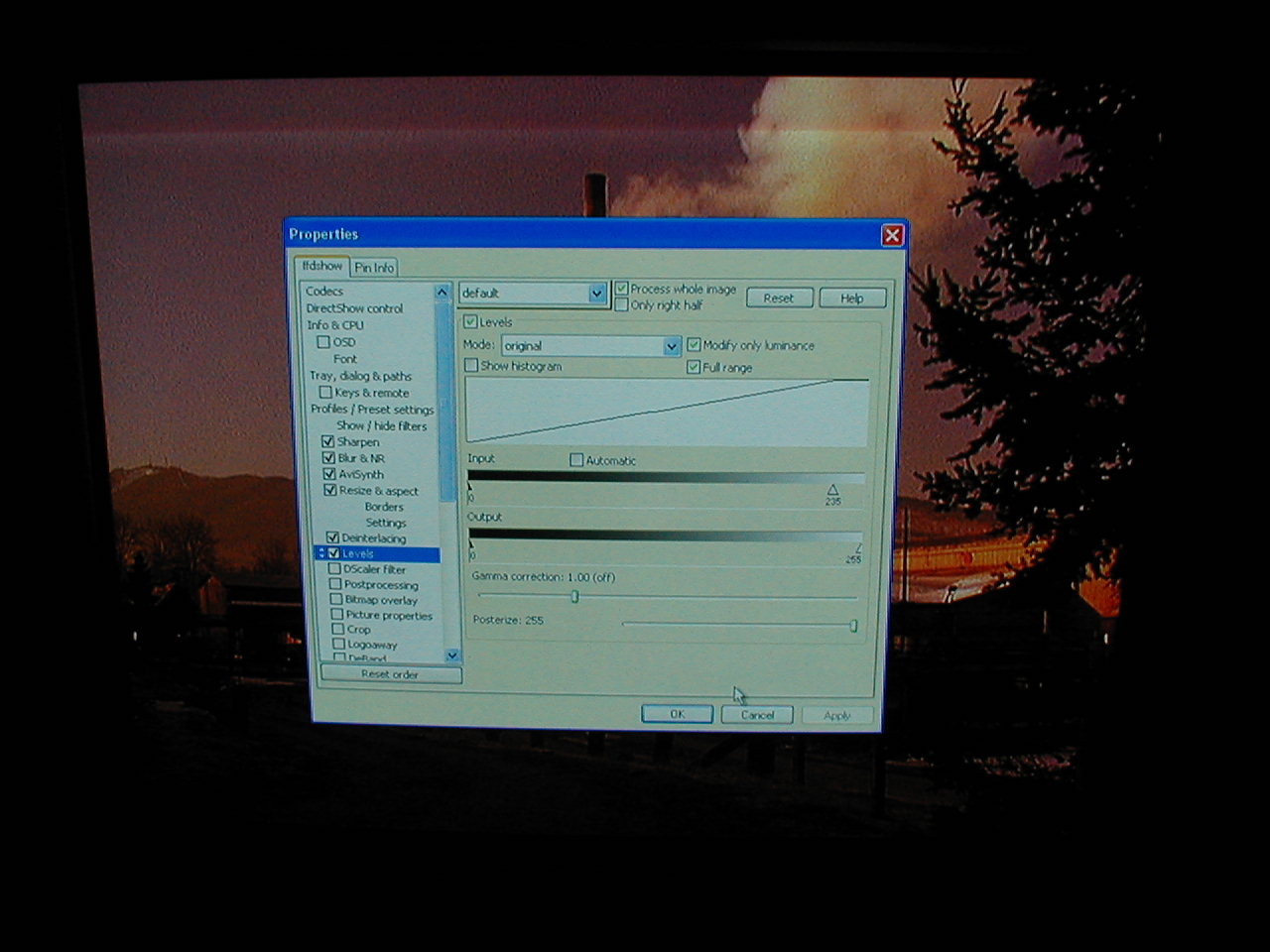1270x952 pixels.
Task: Click the Gamma correction slider handle
Action: point(574,597)
